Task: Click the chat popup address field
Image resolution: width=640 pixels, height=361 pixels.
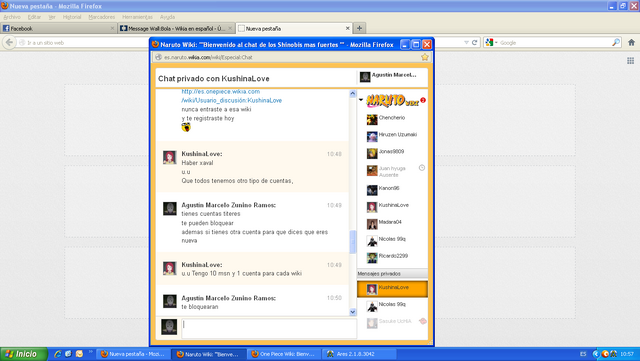Action: click(x=291, y=57)
